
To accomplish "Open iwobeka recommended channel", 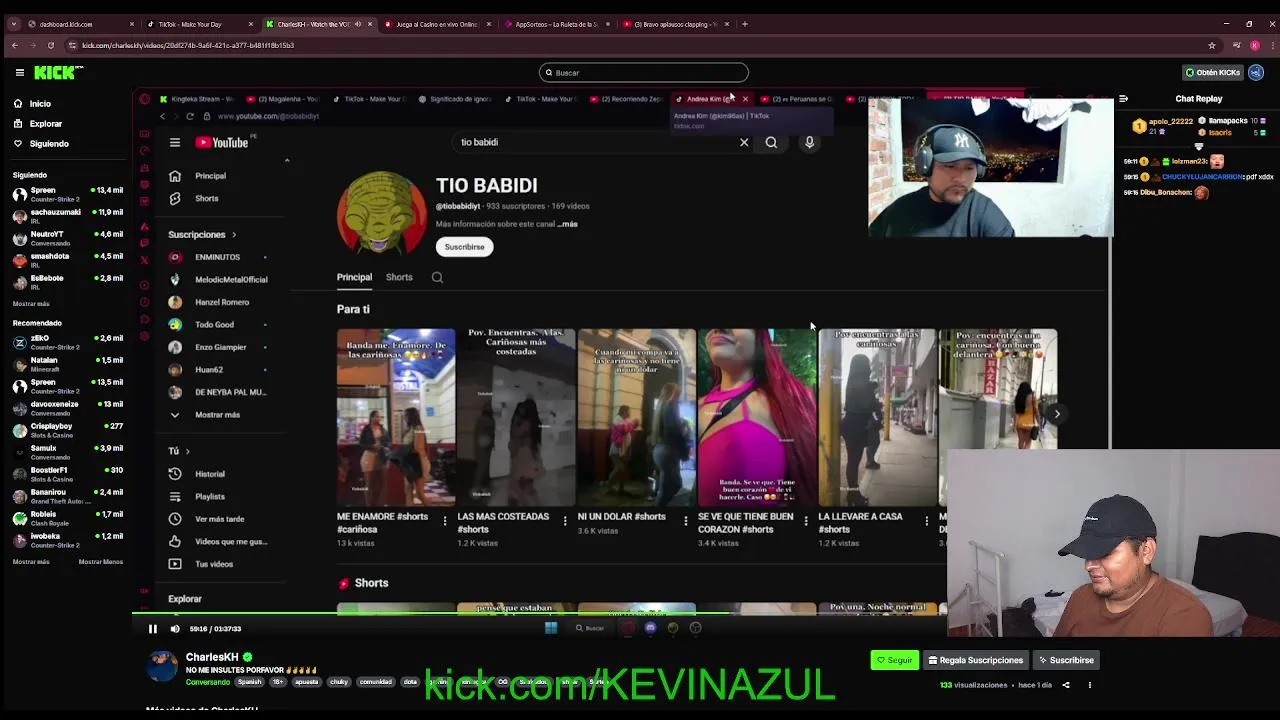I will click(68, 540).
